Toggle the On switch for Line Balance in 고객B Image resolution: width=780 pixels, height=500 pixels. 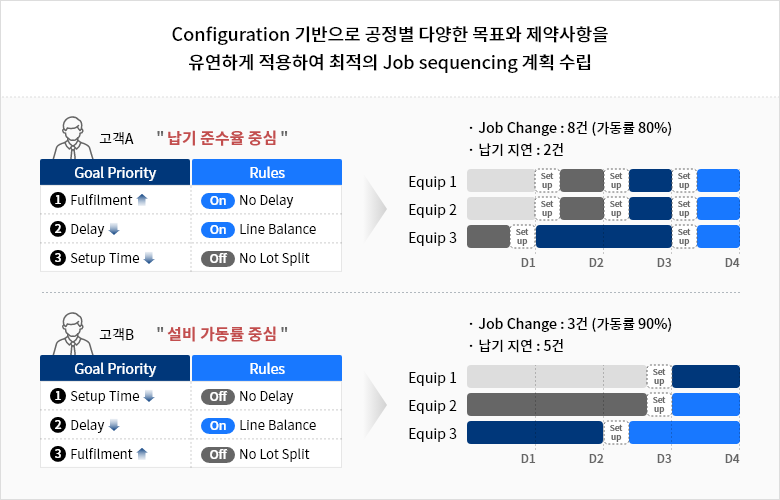[218, 426]
